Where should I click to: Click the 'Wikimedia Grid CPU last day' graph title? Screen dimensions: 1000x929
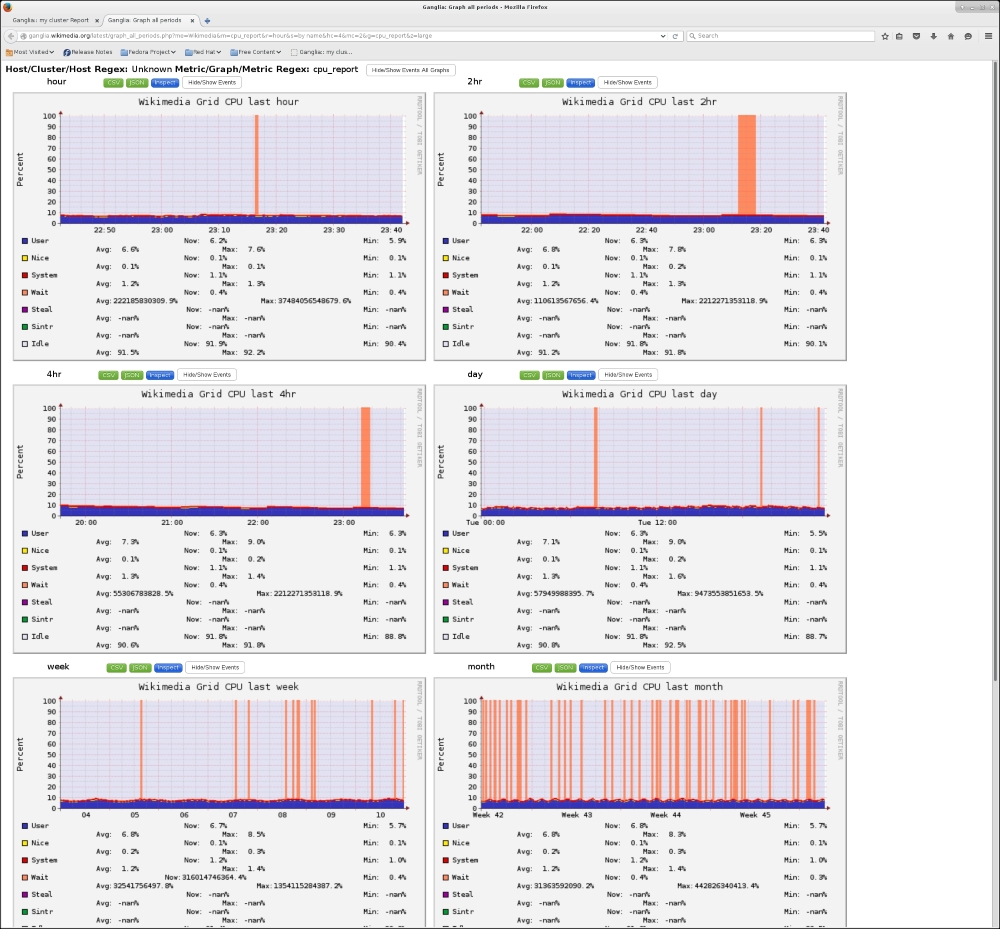[x=640, y=394]
